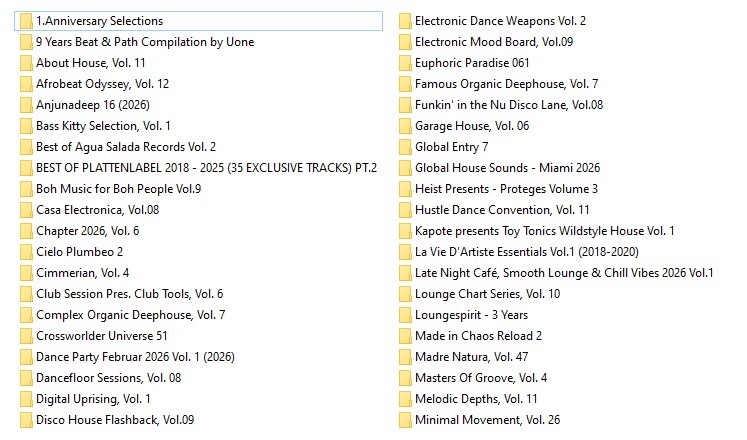
Task: Click folder icon next to Anjunadeep 16 (2026)
Action: click(x=26, y=105)
